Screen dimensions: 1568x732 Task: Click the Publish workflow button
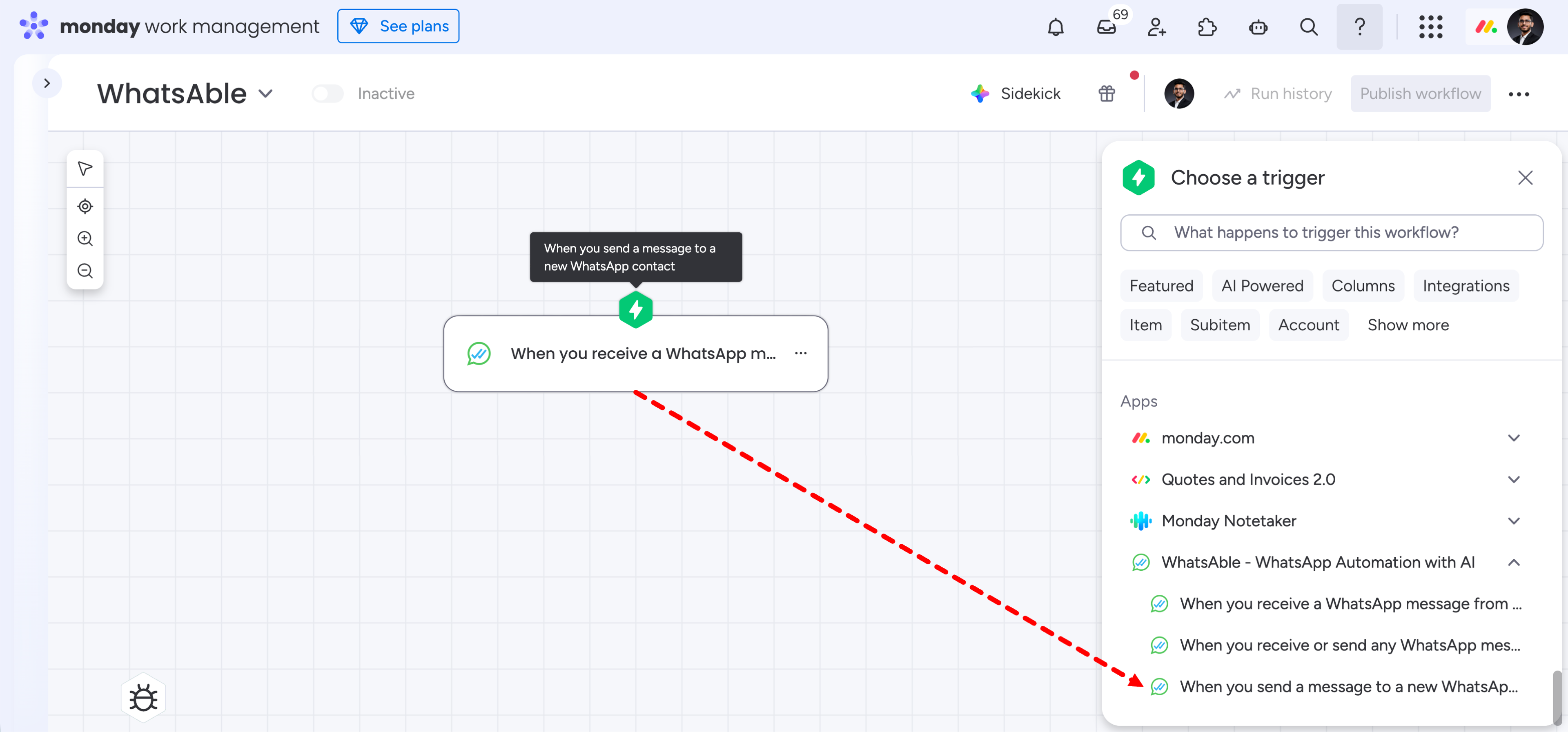(1420, 93)
